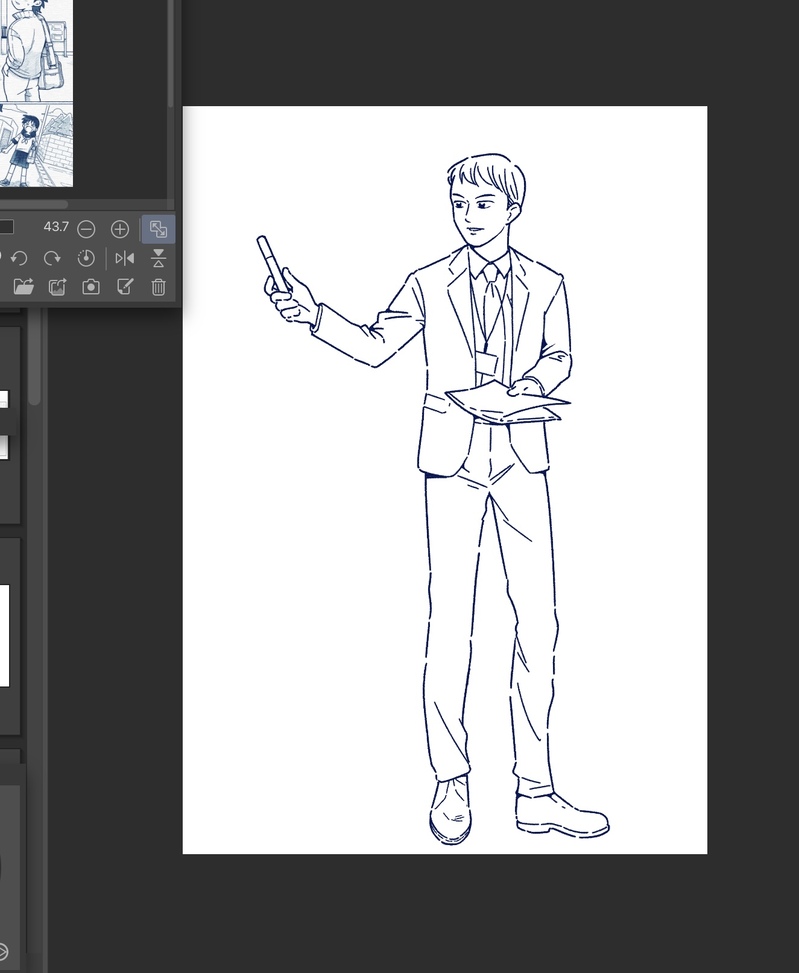
Task: Zoom in the sub view image
Action: click(120, 229)
